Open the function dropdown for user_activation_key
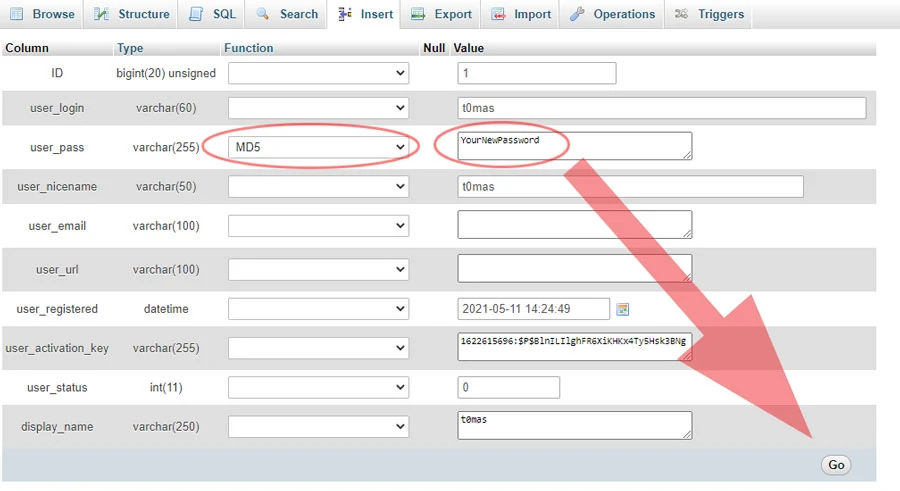The height and width of the screenshot is (491, 900). click(319, 348)
